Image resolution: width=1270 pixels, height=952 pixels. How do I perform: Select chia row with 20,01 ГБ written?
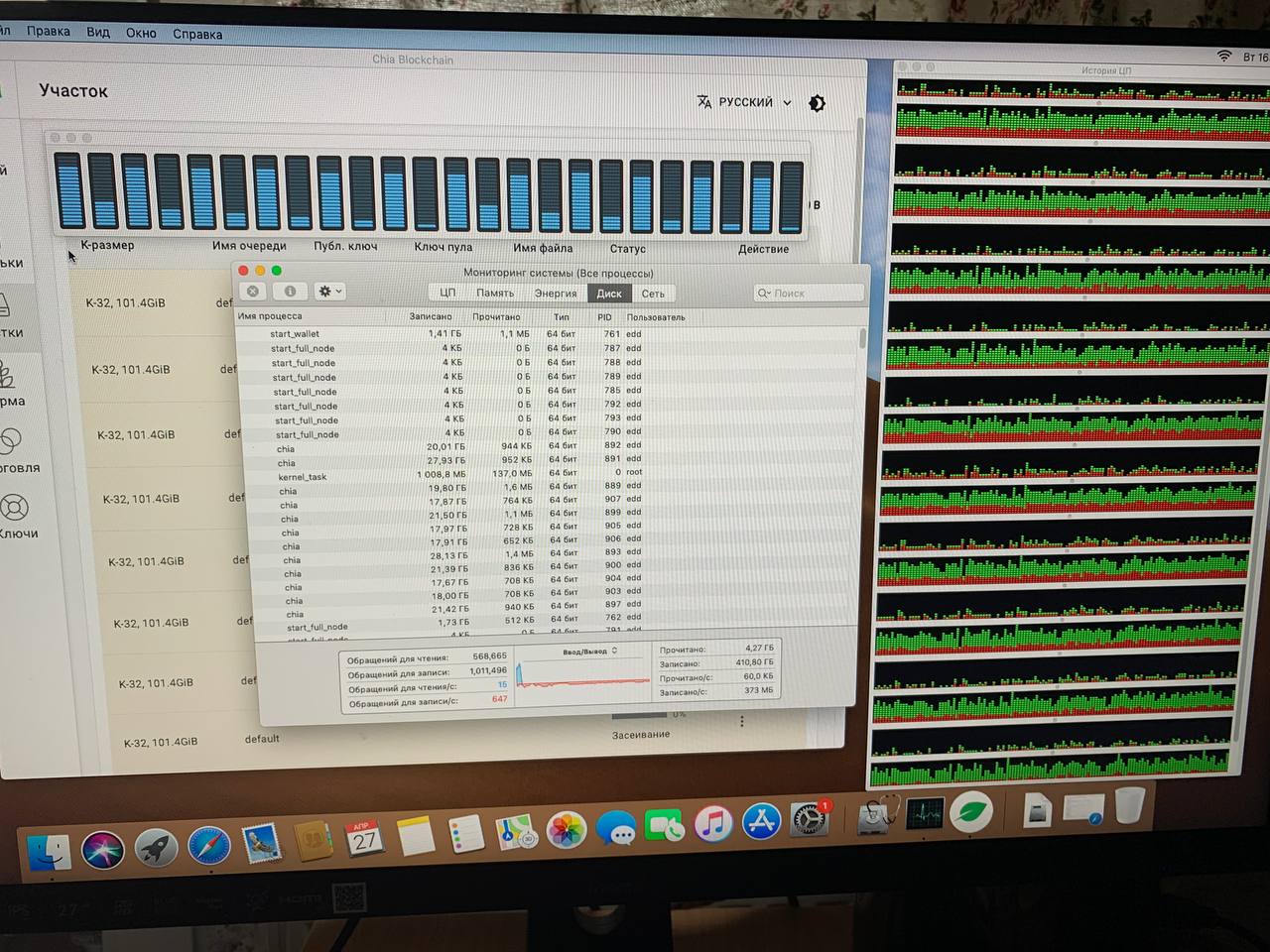552,447
